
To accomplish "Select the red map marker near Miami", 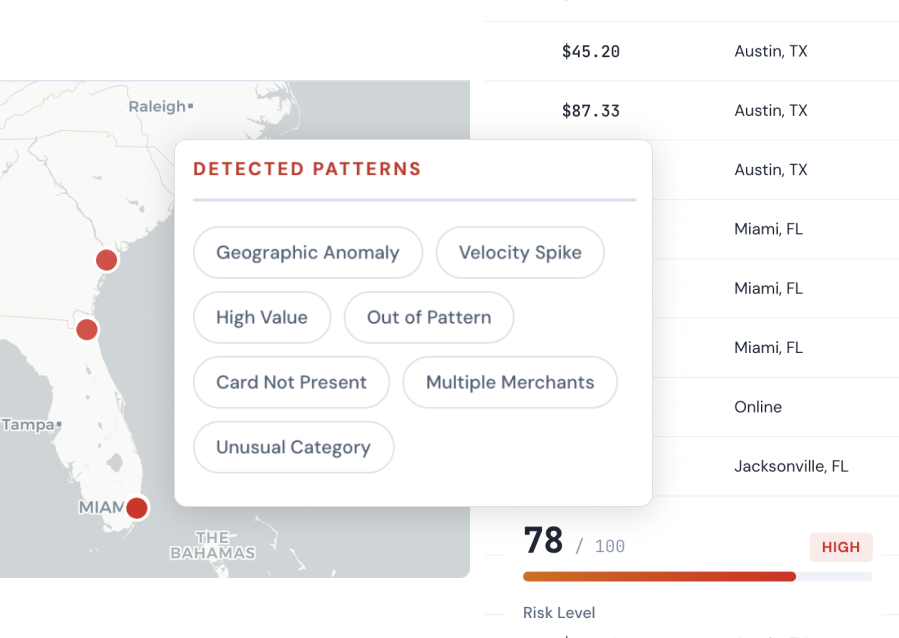I will [136, 507].
